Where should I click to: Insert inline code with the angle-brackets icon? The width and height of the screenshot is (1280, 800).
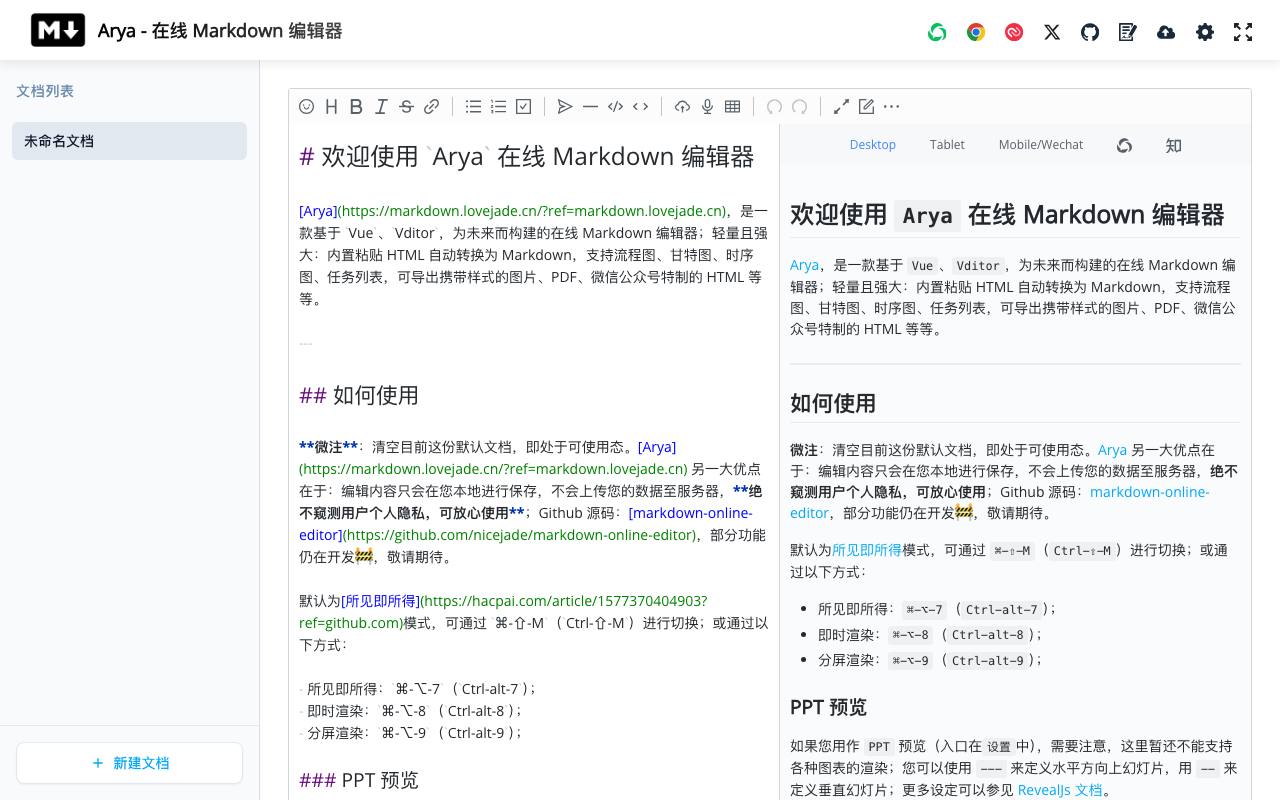tap(640, 106)
